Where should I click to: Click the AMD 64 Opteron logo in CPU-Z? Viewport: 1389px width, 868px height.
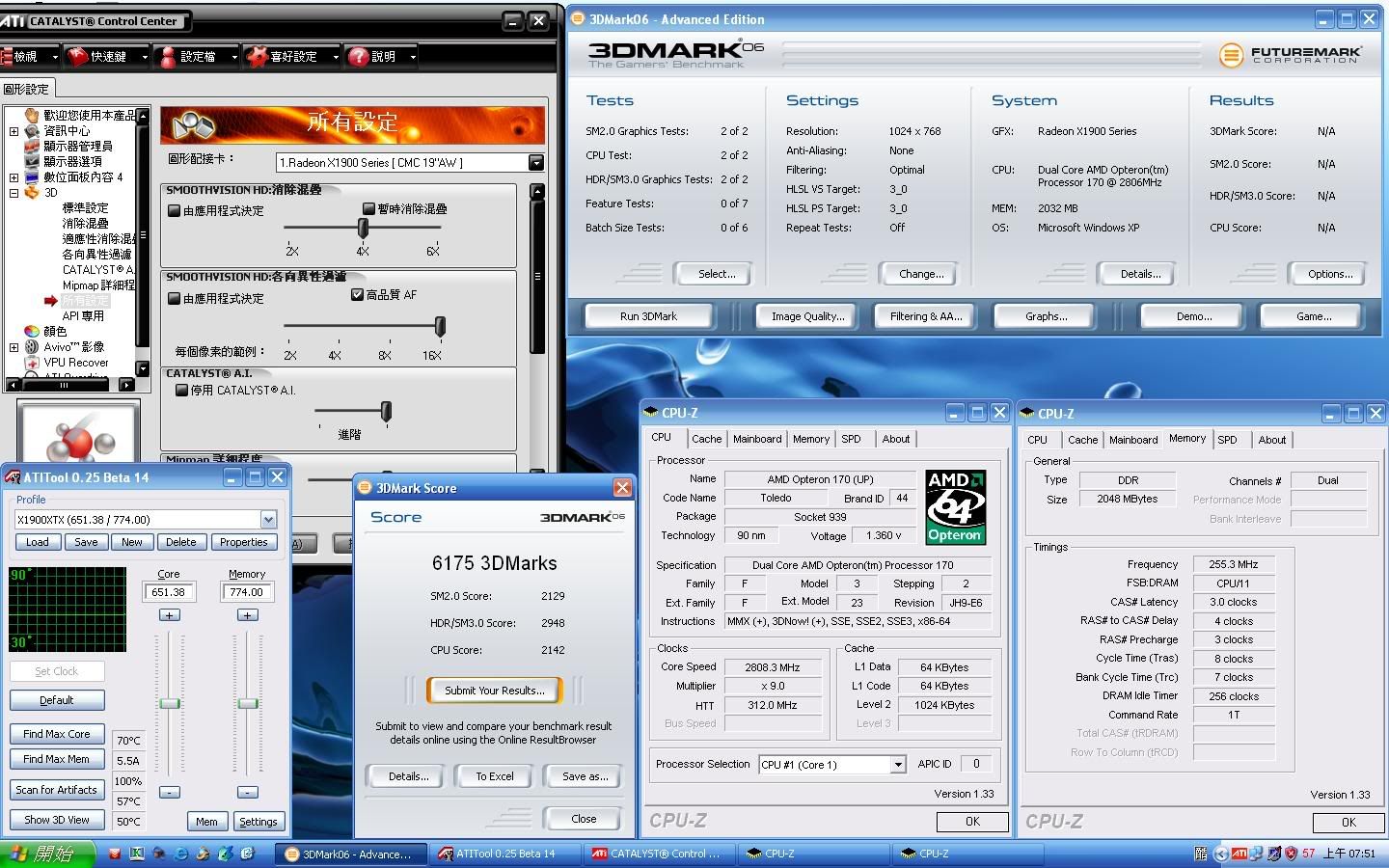(x=954, y=507)
